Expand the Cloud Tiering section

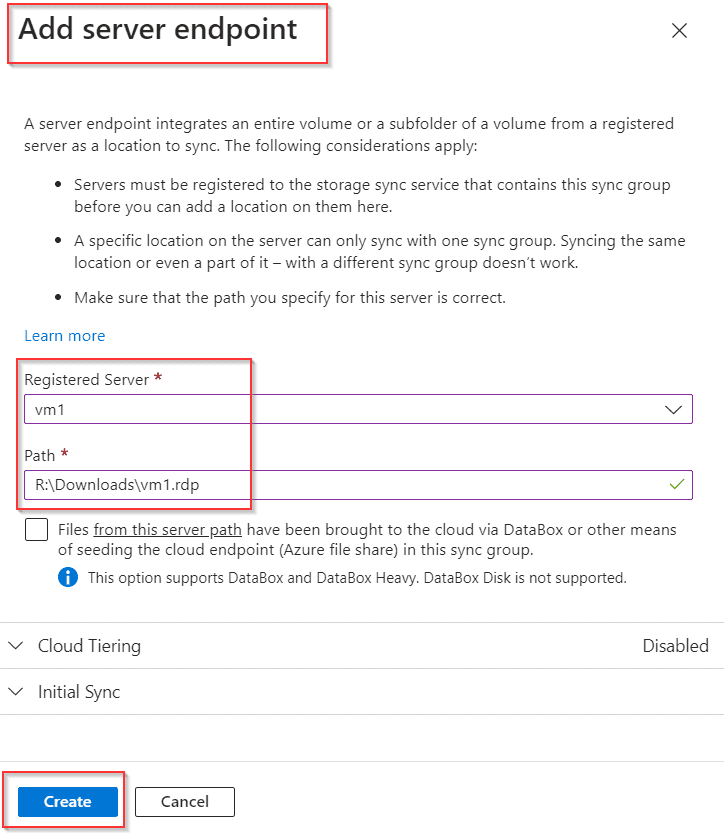[x=90, y=645]
